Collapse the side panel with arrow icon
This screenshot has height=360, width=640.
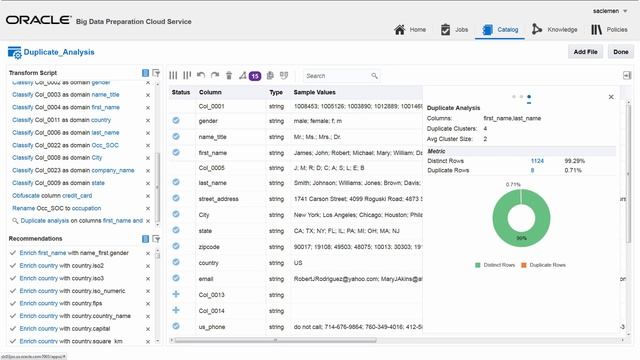[627, 76]
